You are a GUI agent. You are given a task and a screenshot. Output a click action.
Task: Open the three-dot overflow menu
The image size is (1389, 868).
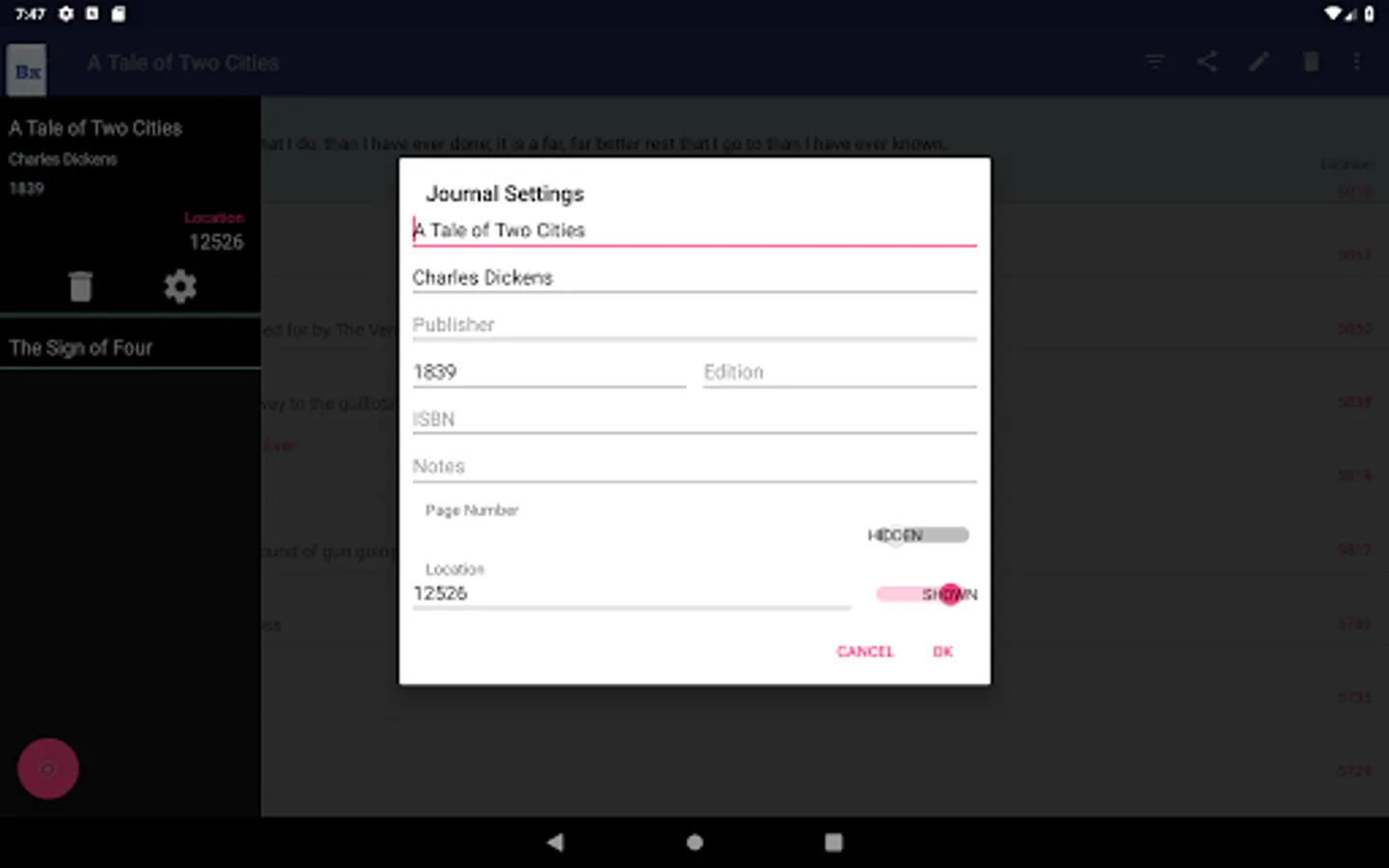(x=1357, y=63)
